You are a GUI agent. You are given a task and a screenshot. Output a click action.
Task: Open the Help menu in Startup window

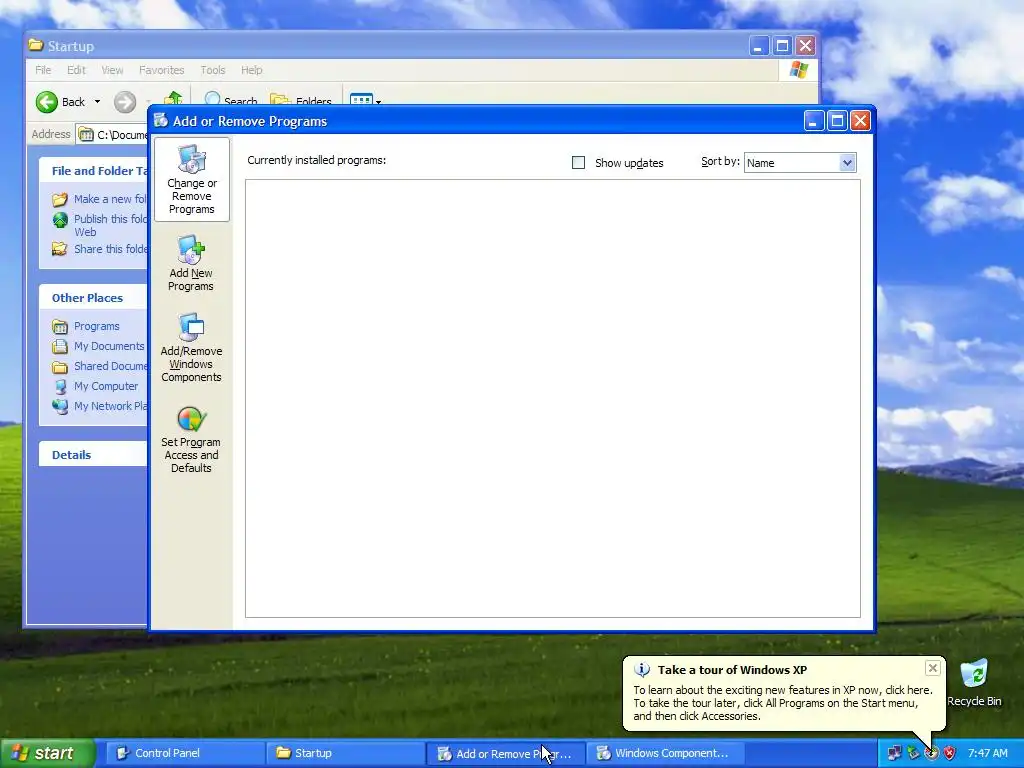[251, 70]
